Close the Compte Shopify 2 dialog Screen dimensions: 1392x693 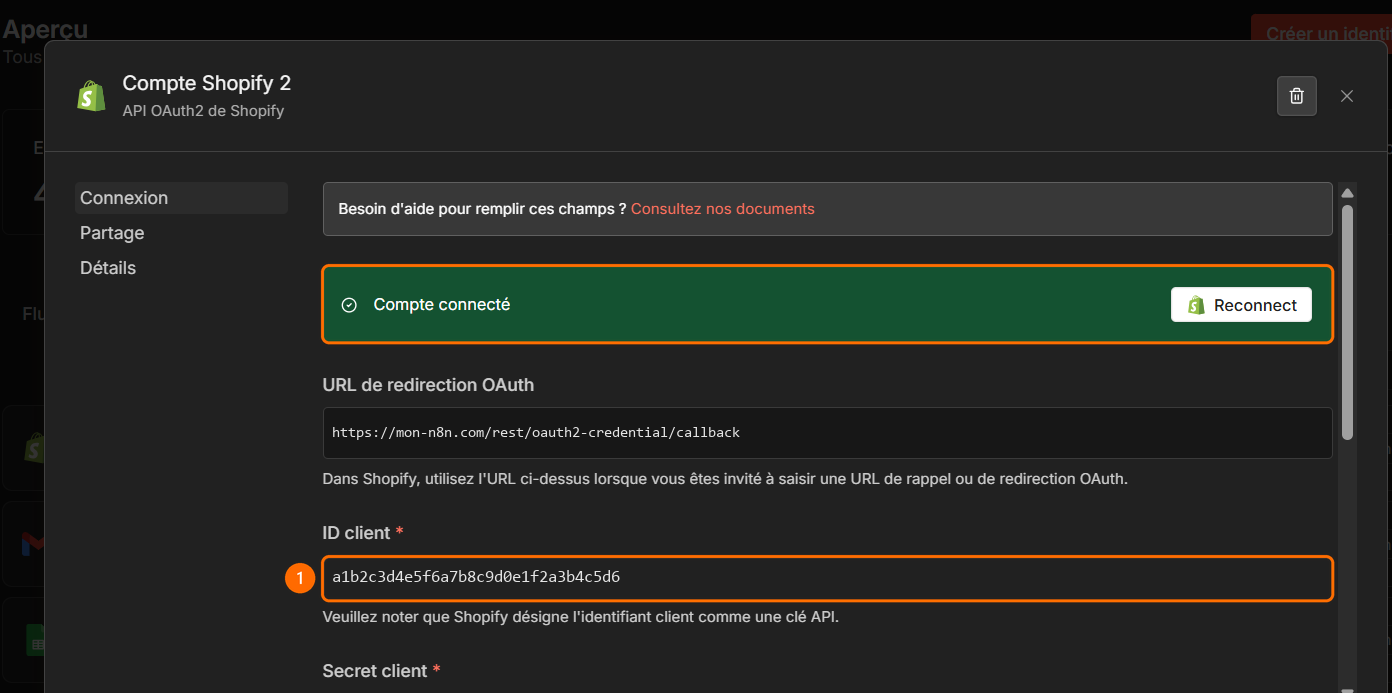click(1347, 96)
